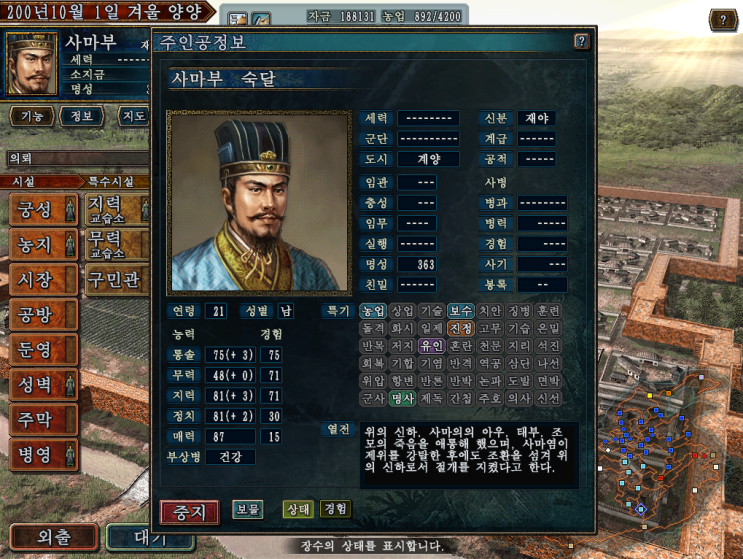Click the scroll icon in the top toolbar
Image resolution: width=743 pixels, height=559 pixels.
click(x=237, y=19)
